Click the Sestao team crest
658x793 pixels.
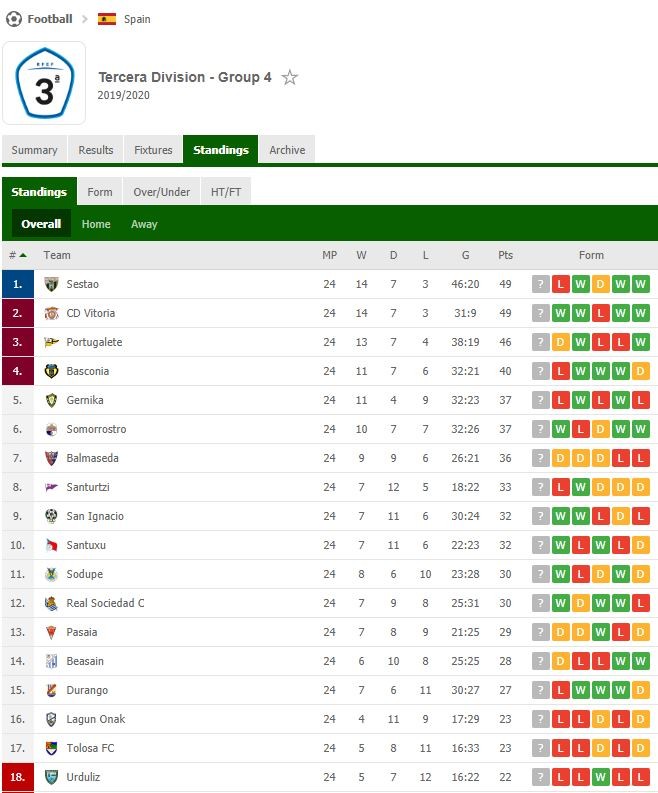pos(51,284)
